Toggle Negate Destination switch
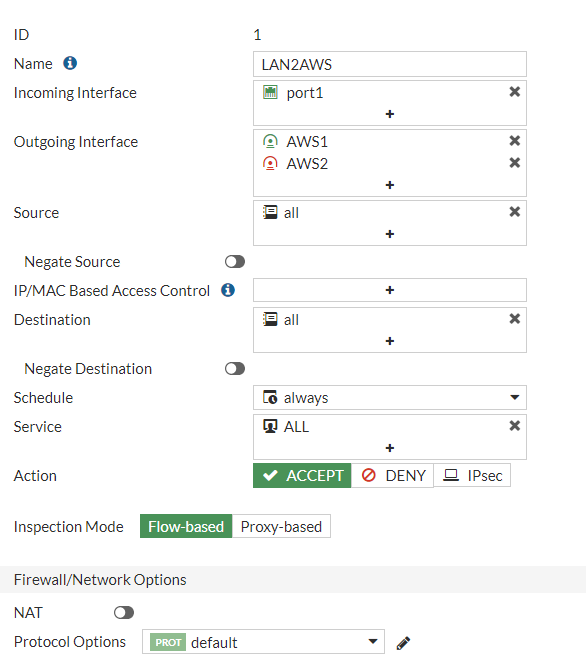This screenshot has width=586, height=672. click(x=235, y=369)
